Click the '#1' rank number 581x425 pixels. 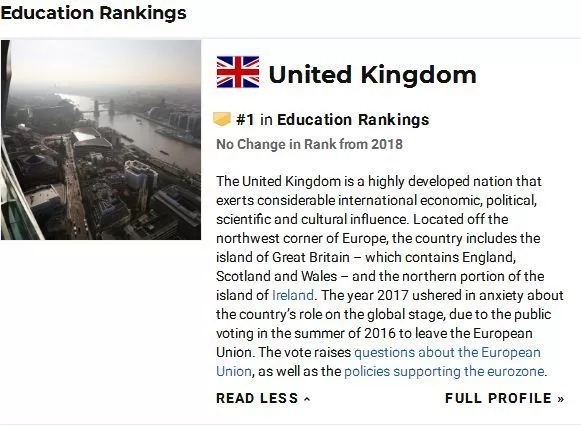[x=245, y=120]
